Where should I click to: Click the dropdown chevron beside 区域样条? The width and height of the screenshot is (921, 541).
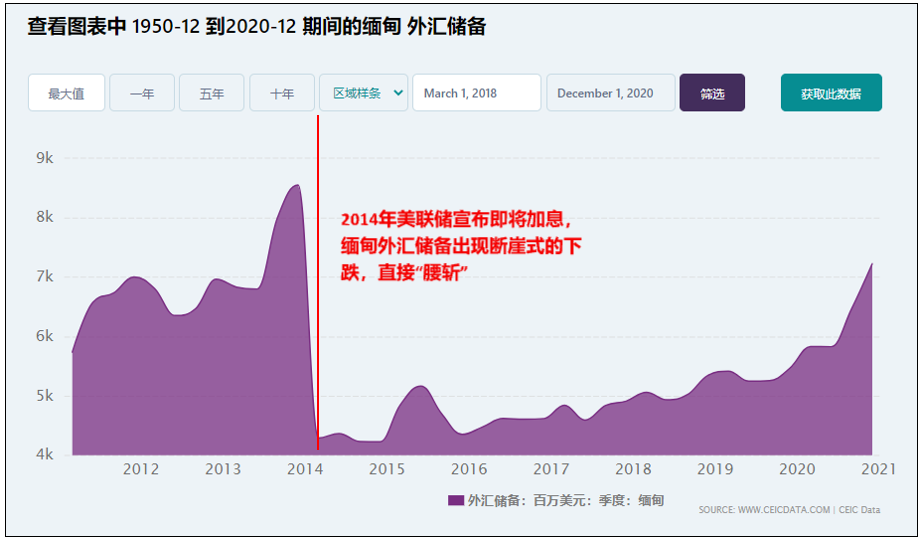pos(399,93)
